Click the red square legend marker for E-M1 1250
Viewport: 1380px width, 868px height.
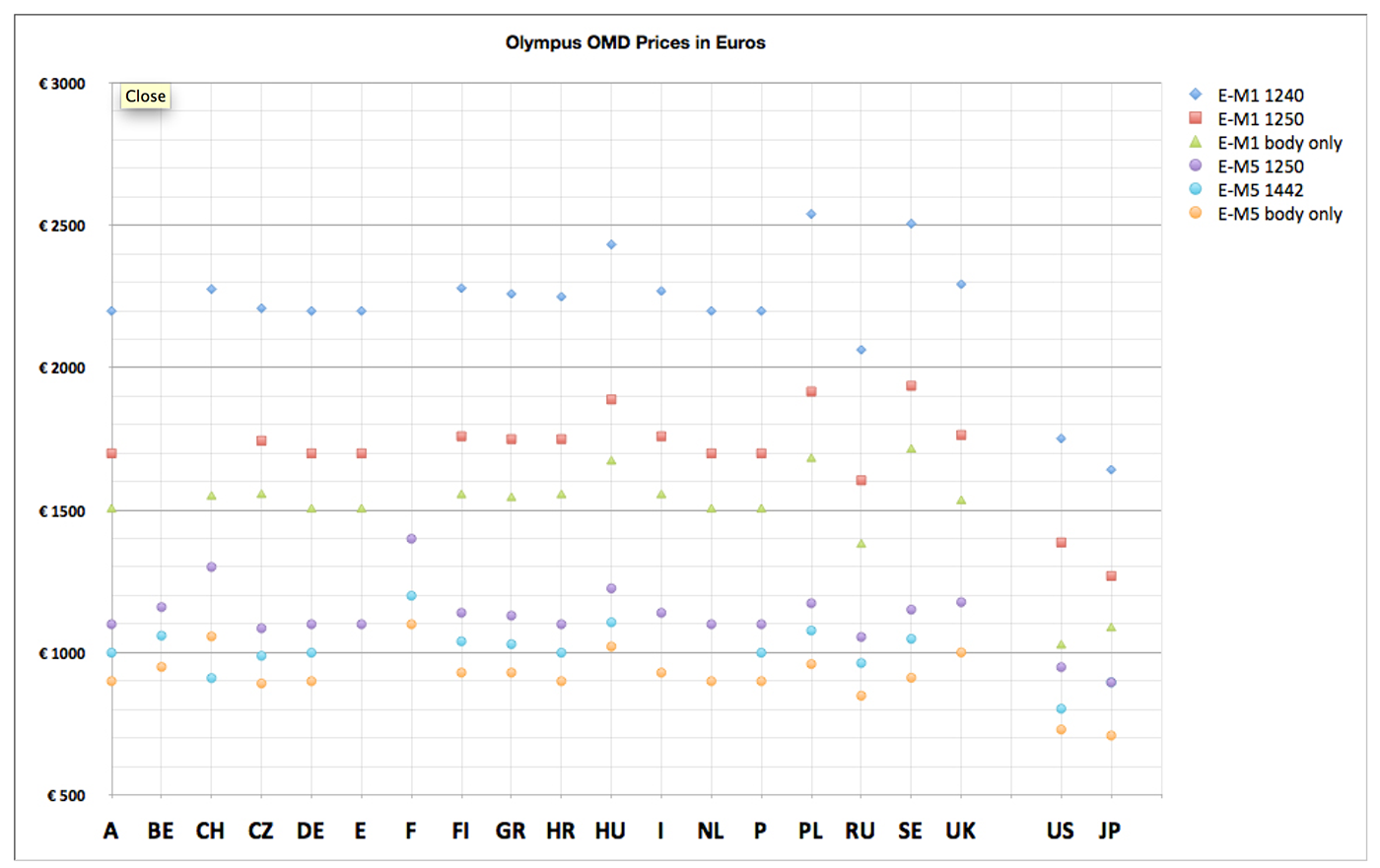click(x=1196, y=118)
